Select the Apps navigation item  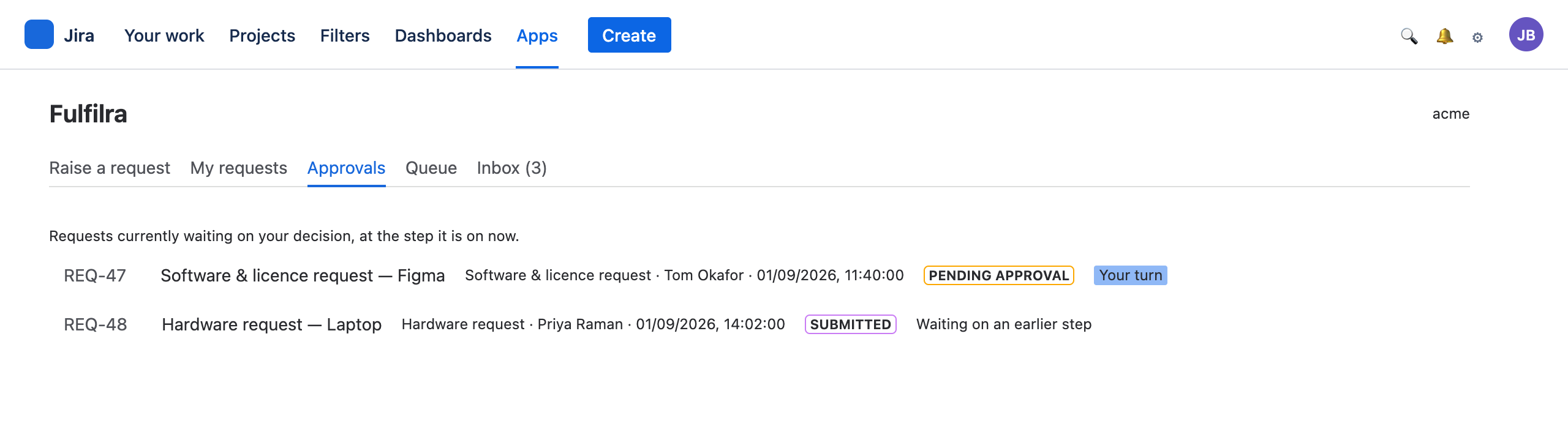click(537, 35)
